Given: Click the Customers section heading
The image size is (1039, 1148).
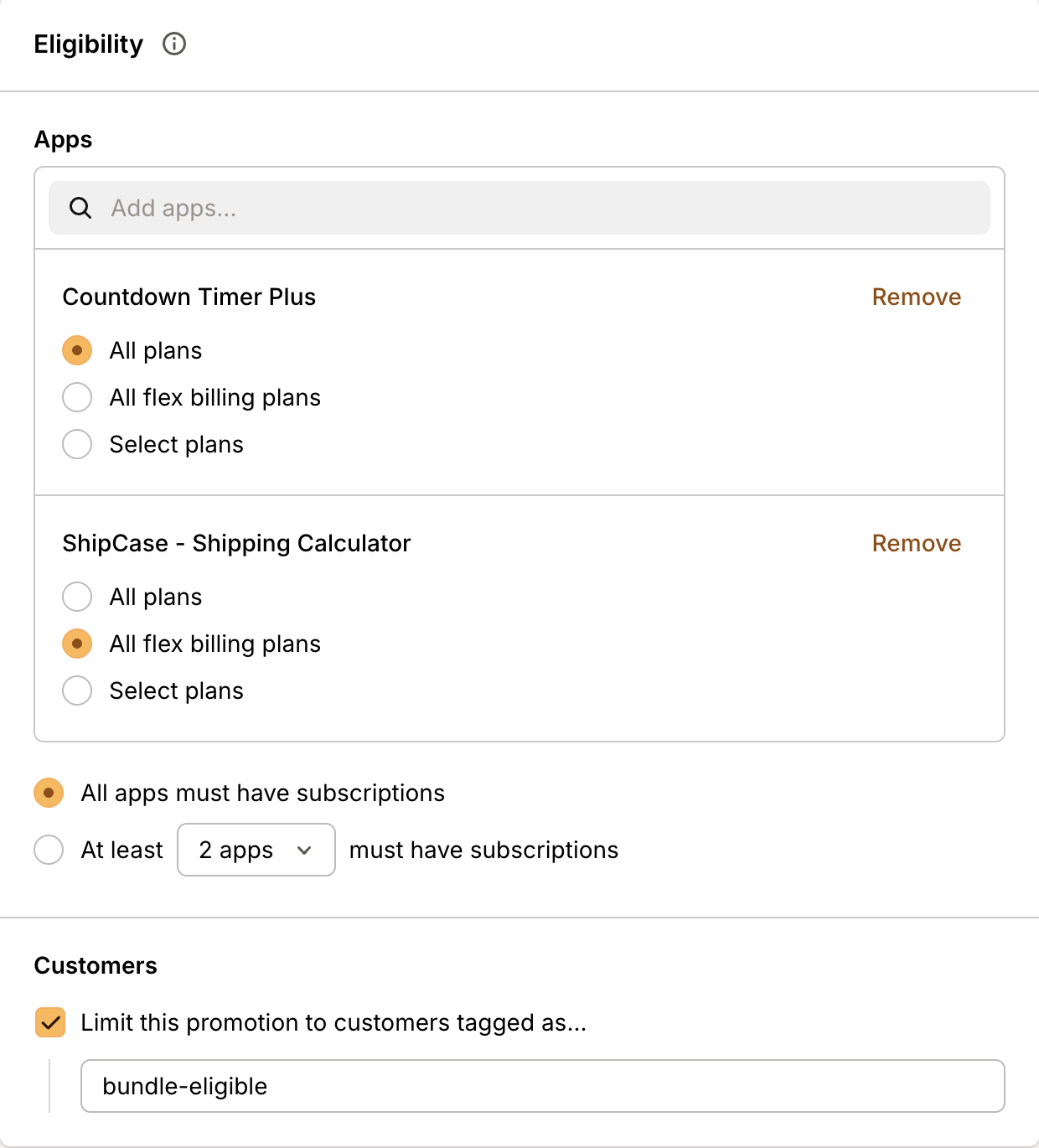Looking at the screenshot, I should pyautogui.click(x=96, y=965).
